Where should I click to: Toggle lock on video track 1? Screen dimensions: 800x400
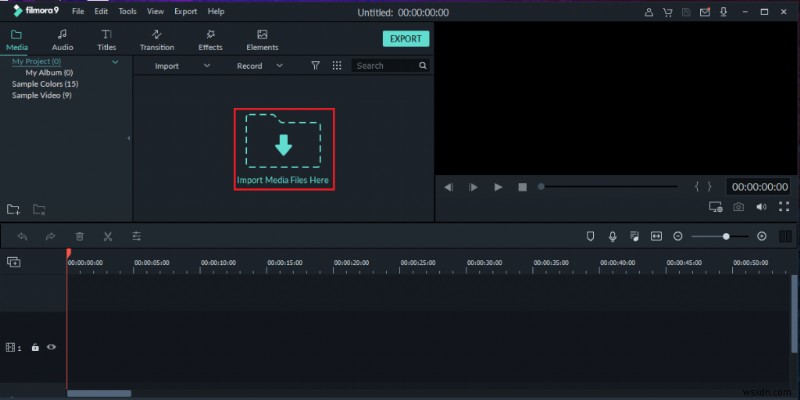(x=35, y=347)
